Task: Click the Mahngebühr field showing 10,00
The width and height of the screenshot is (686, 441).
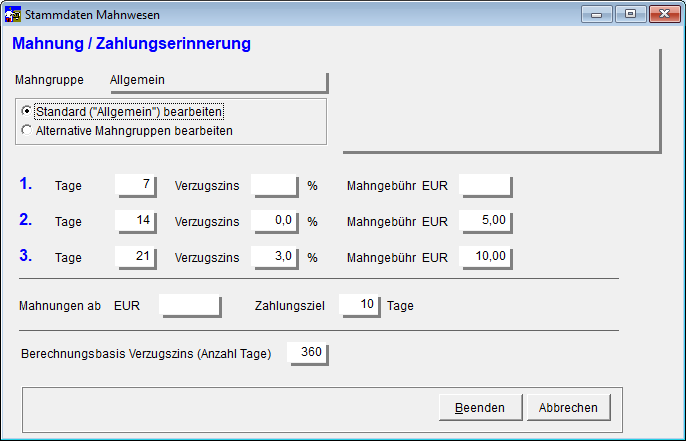Action: (486, 257)
